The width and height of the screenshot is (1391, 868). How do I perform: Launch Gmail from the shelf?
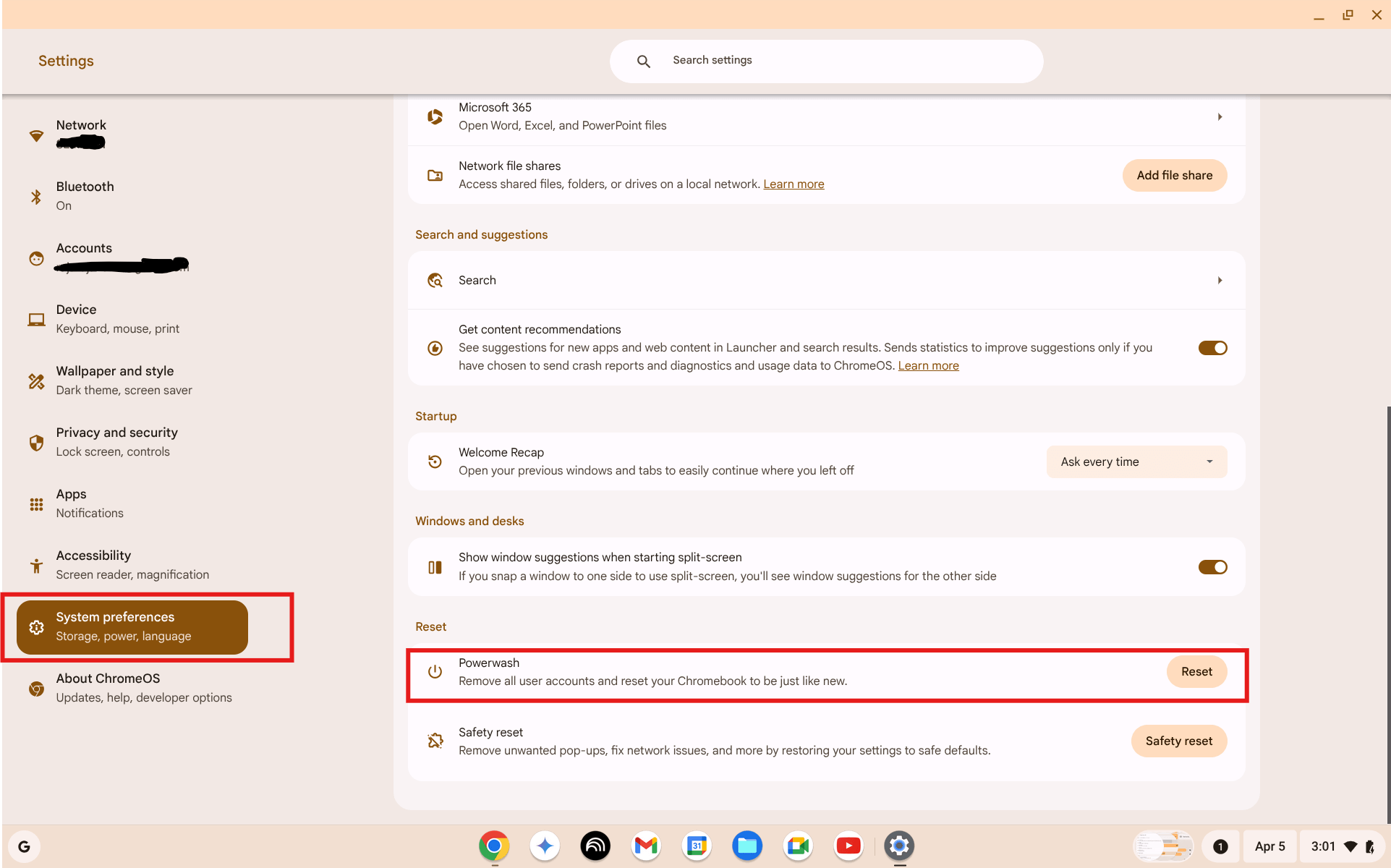[645, 846]
